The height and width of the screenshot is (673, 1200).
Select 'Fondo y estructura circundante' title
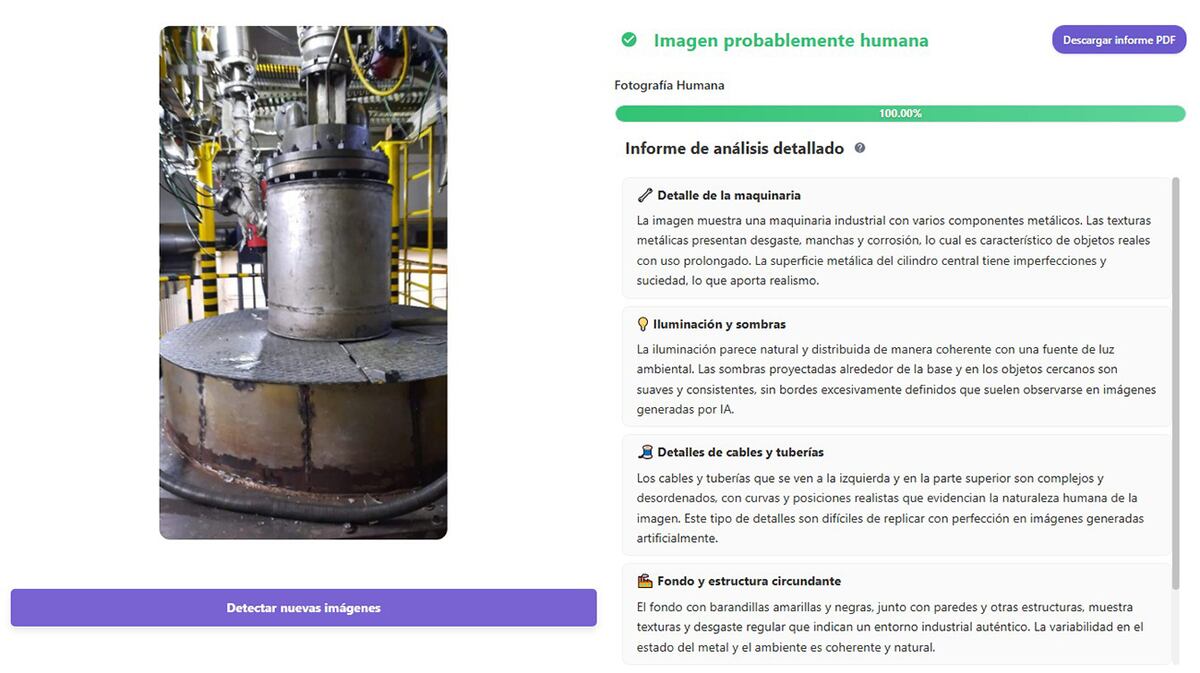pos(749,581)
